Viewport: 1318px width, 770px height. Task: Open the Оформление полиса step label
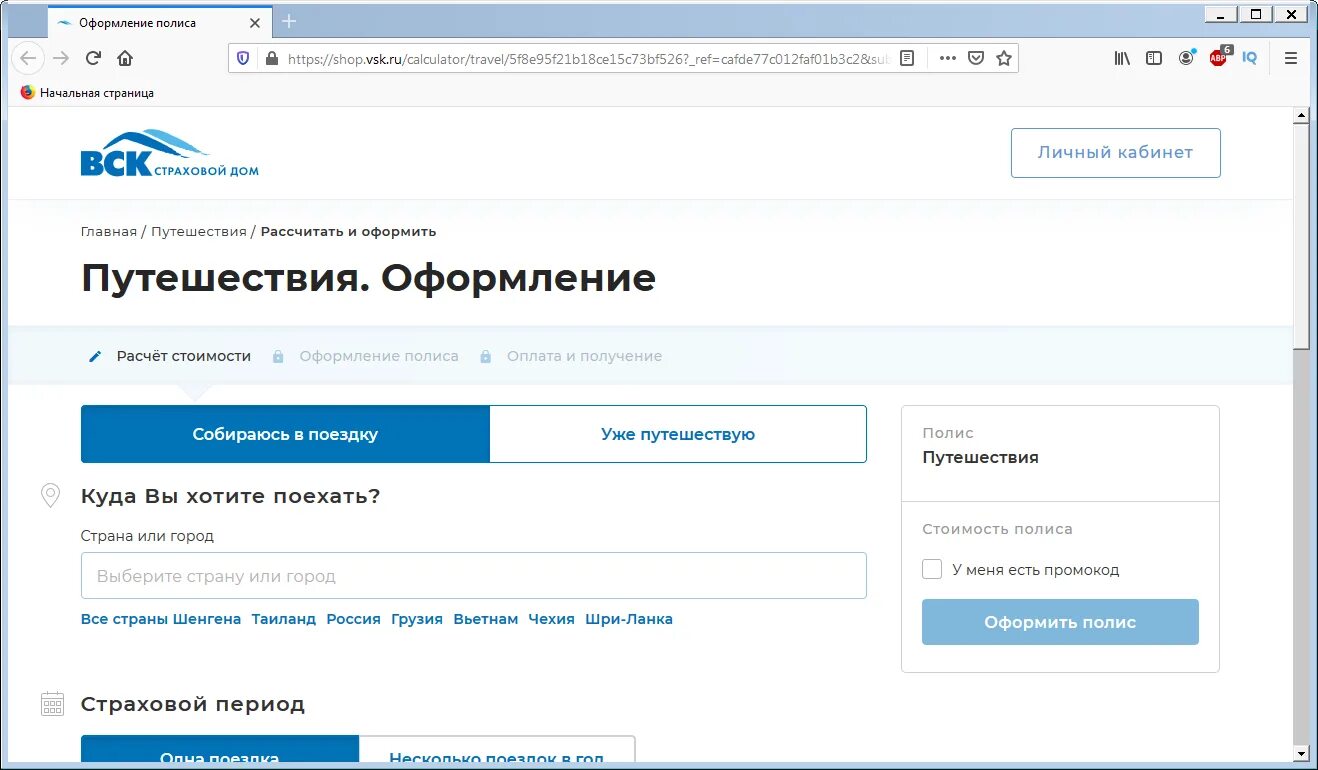click(x=379, y=356)
